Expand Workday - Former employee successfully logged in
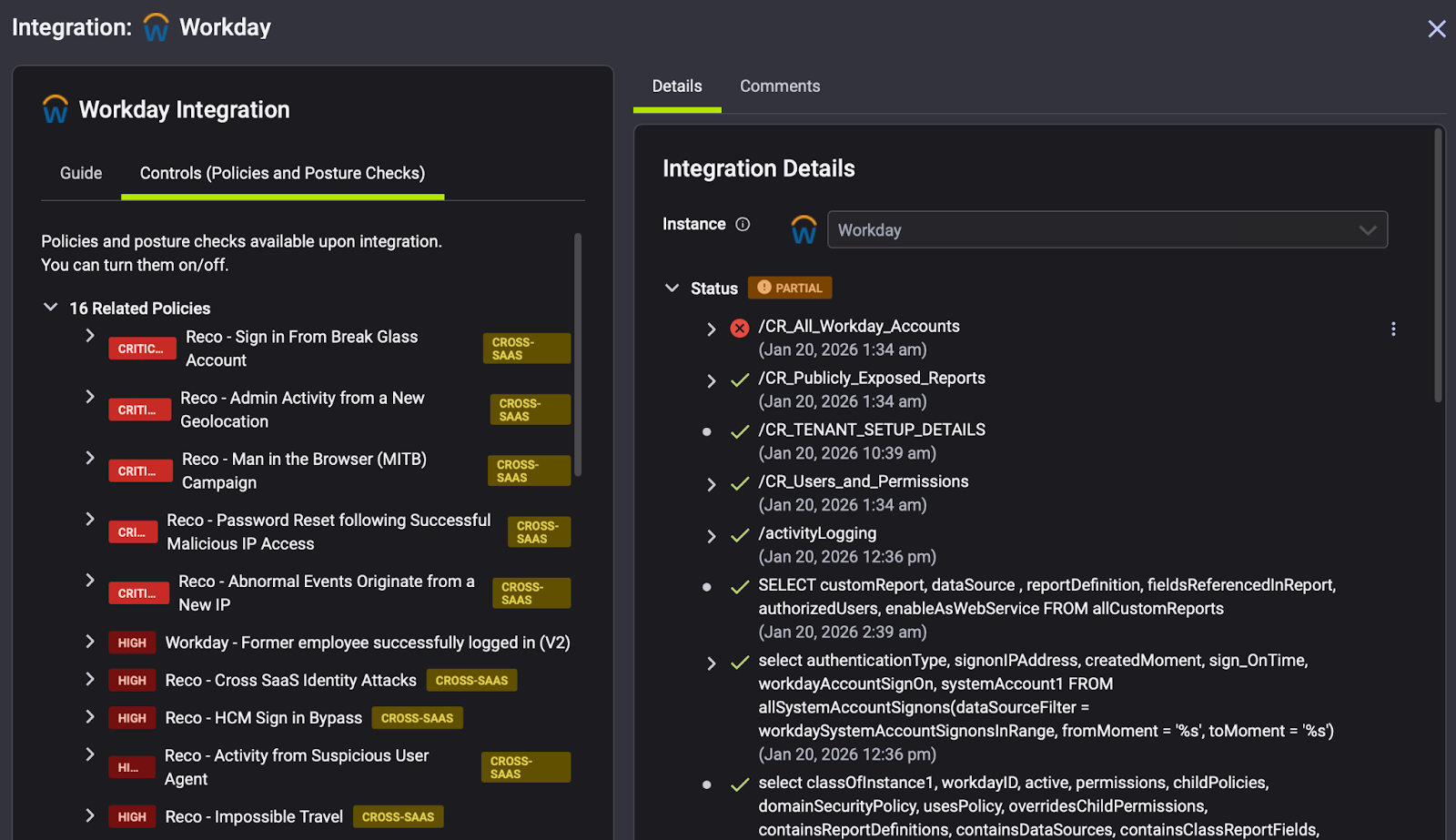This screenshot has height=840, width=1456. pos(90,642)
